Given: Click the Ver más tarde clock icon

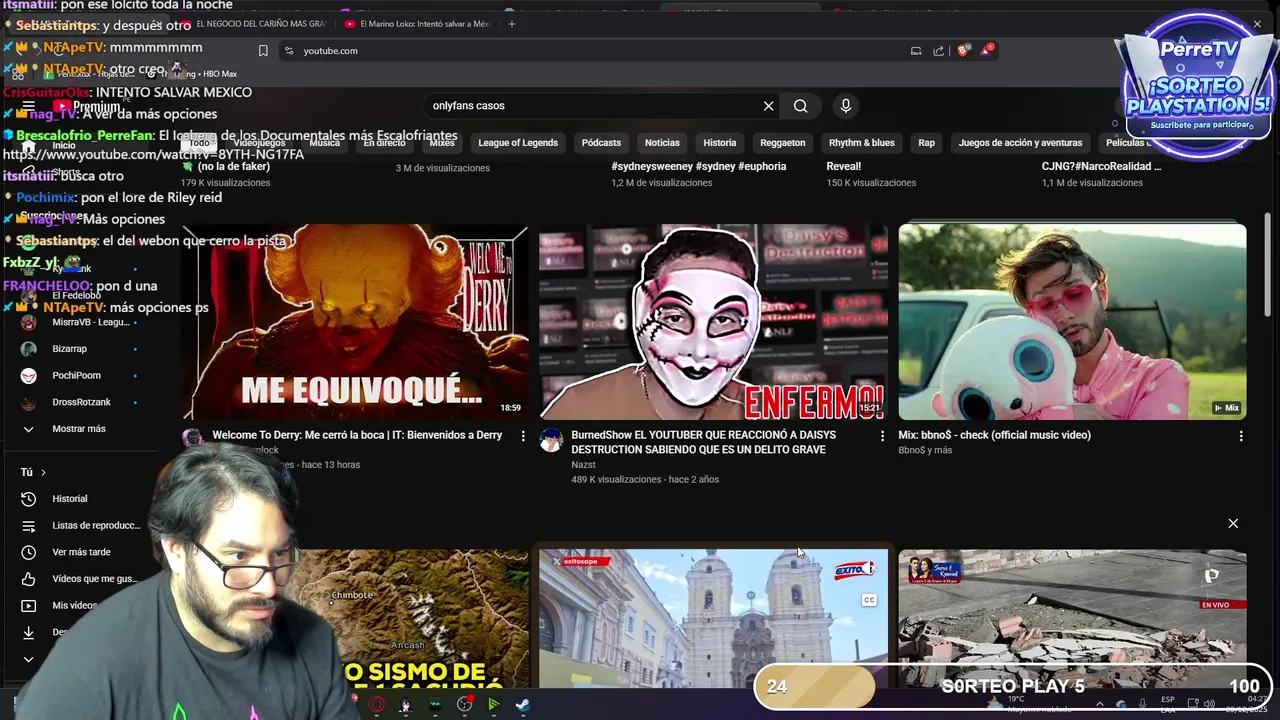Looking at the screenshot, I should click(29, 552).
